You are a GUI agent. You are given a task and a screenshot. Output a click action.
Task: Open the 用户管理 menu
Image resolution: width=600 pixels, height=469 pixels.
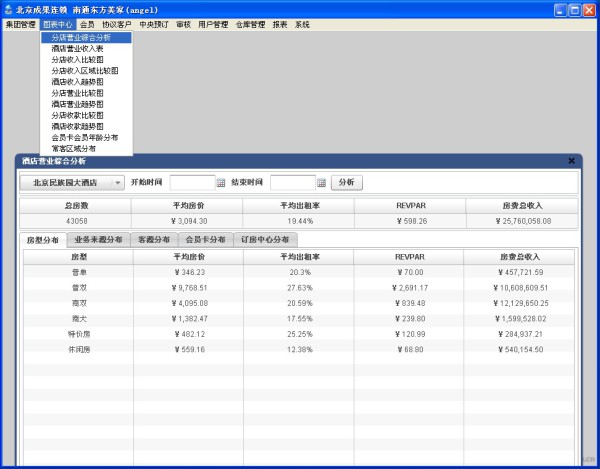tap(213, 24)
